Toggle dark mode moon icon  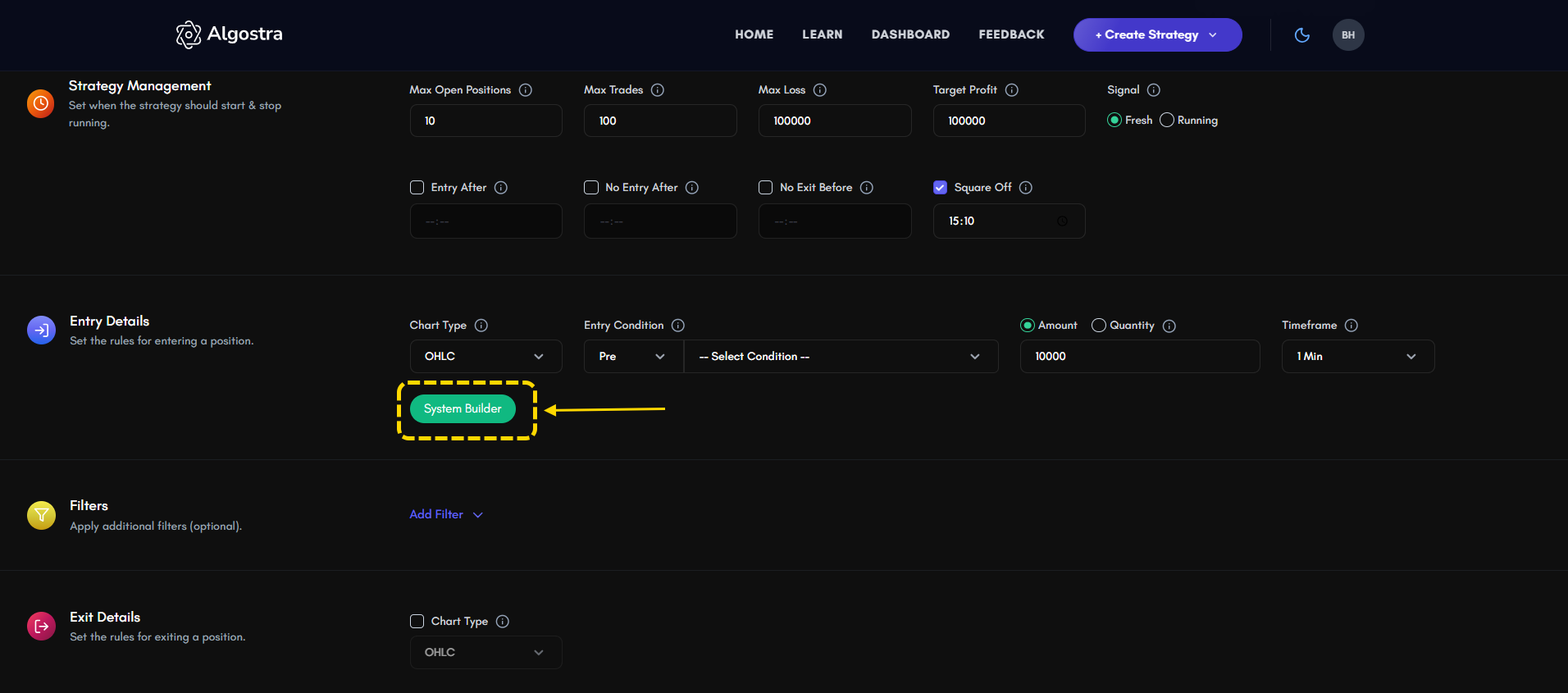pos(1301,34)
